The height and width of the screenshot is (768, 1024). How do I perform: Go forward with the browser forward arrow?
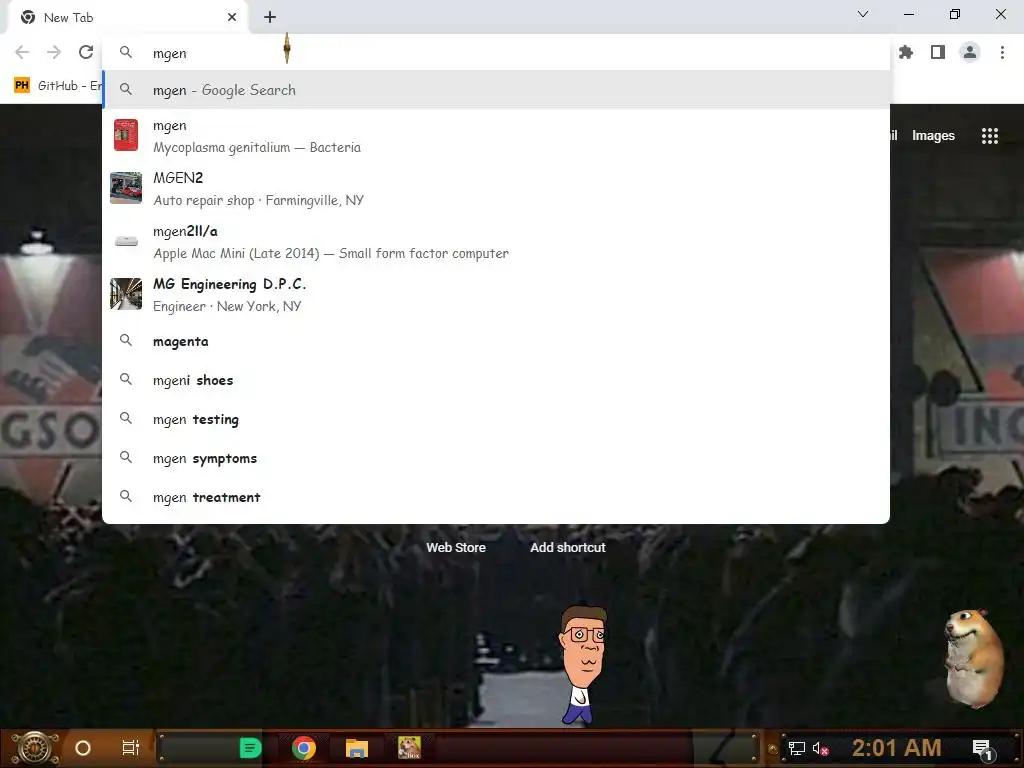54,52
